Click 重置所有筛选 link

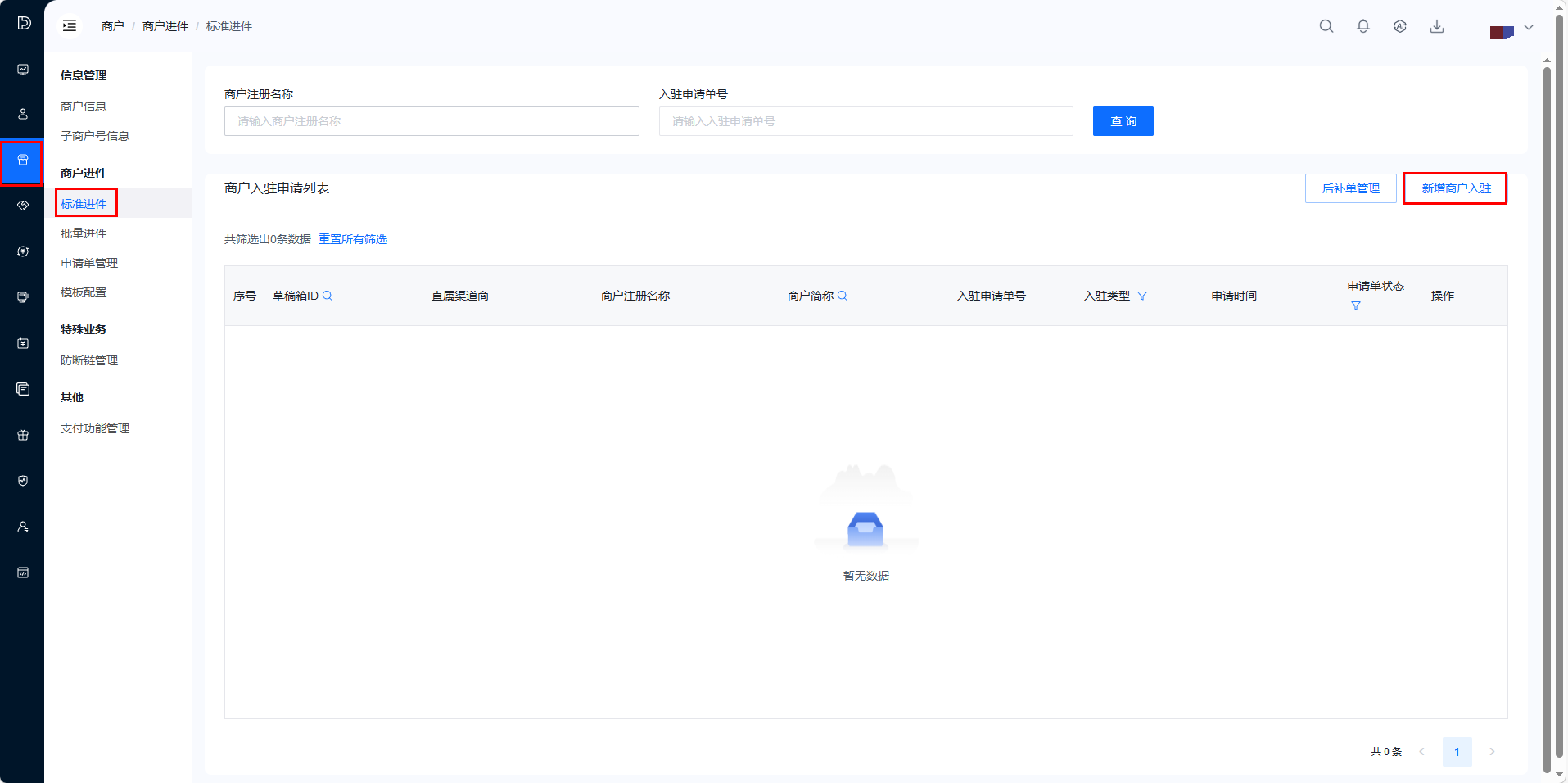pyautogui.click(x=353, y=239)
